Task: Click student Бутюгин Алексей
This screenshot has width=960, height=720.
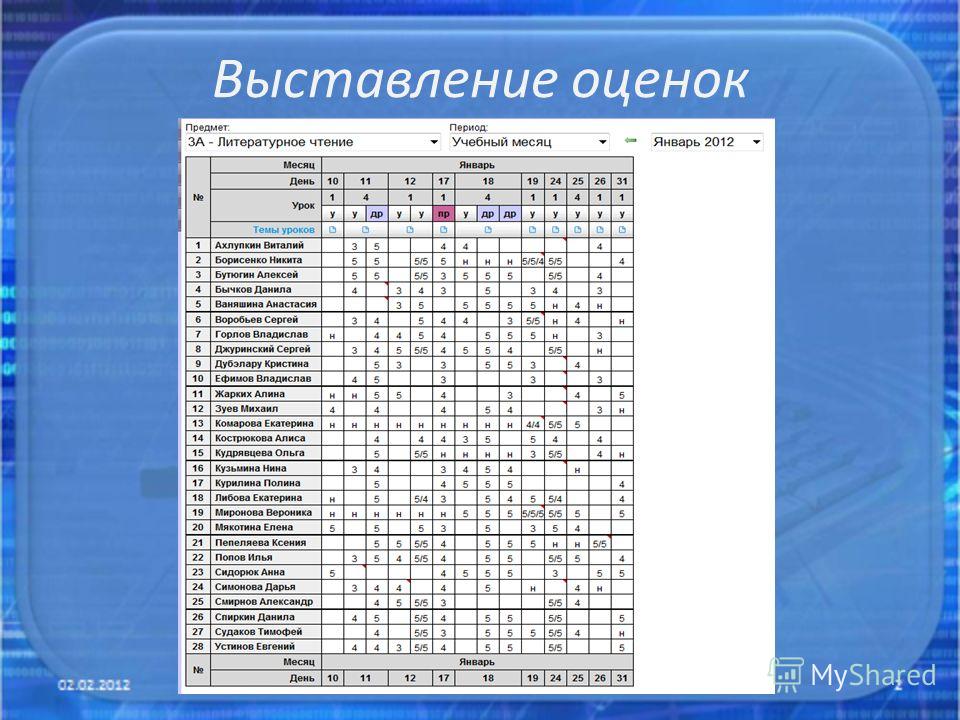Action: coord(256,274)
